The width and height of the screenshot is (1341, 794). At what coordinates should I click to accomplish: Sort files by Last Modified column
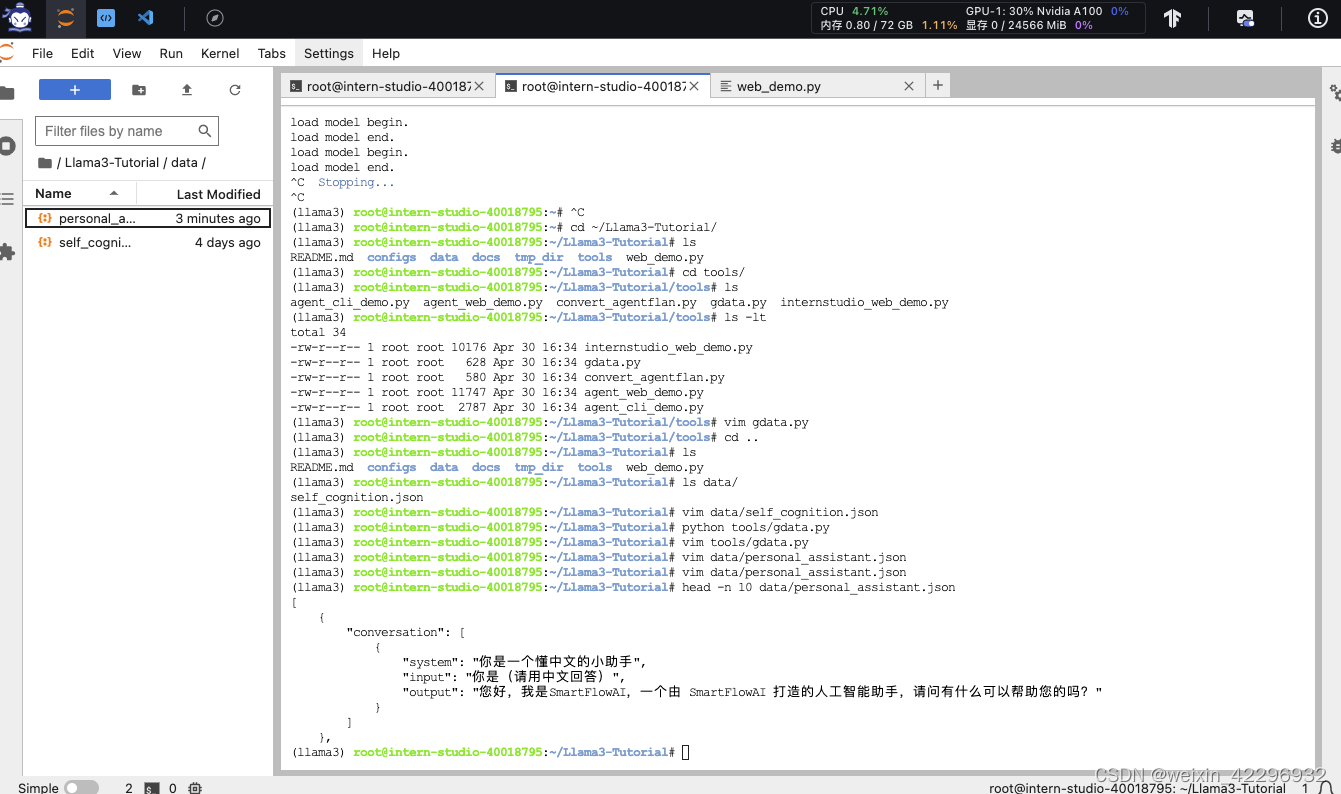218,193
